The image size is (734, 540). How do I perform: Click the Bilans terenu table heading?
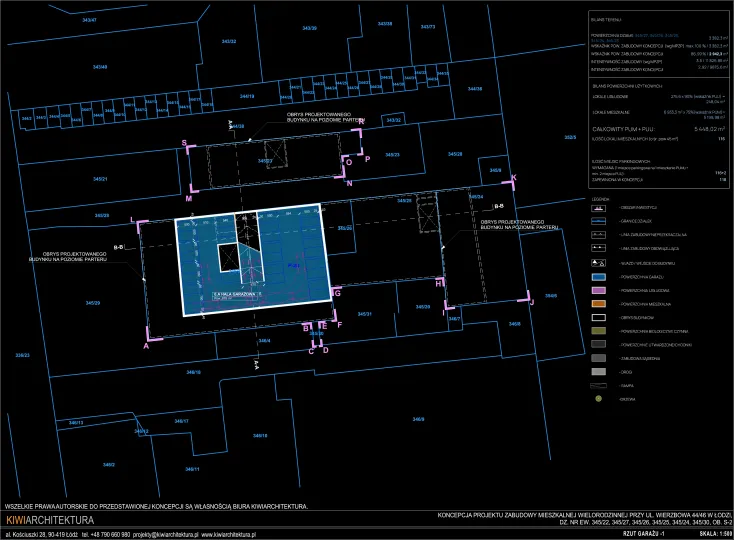coord(606,18)
